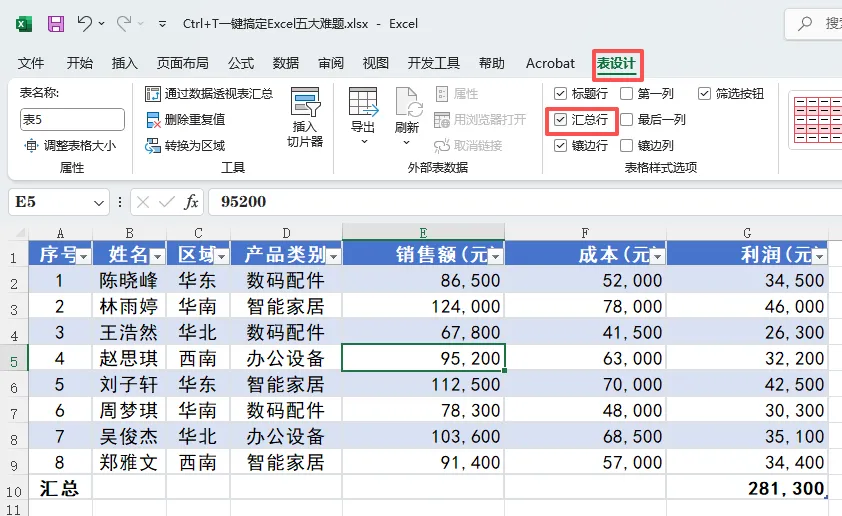
Task: Click Summarize with PivotTable icon
Action: click(x=153, y=94)
